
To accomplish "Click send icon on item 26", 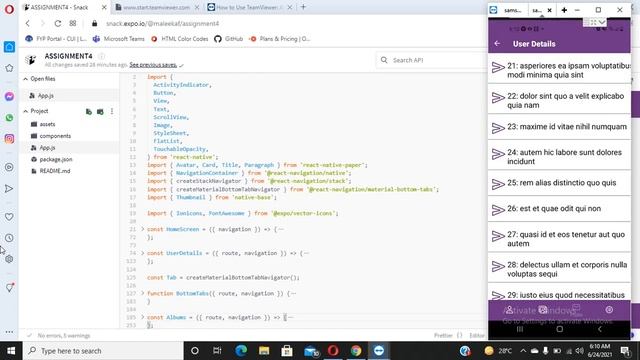I will tap(498, 210).
